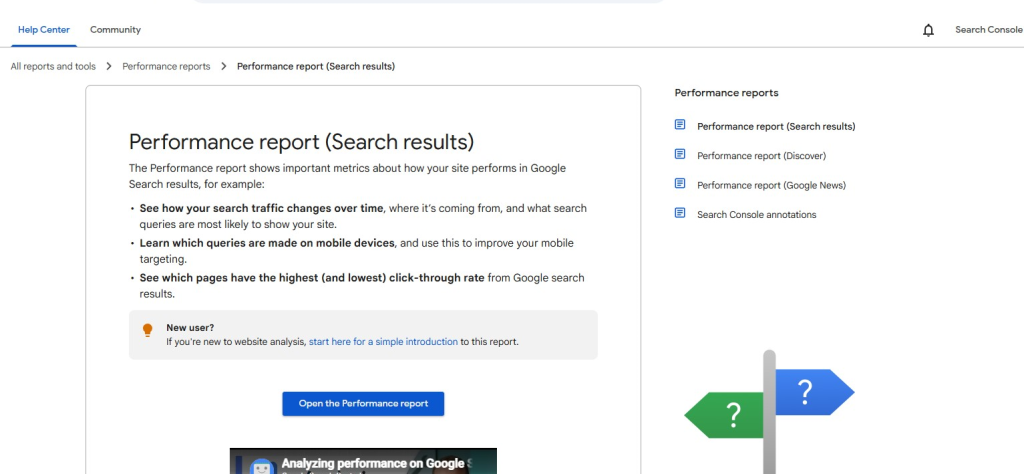Go to All reports and tools breadcrumb
1024x474 pixels.
coord(53,67)
